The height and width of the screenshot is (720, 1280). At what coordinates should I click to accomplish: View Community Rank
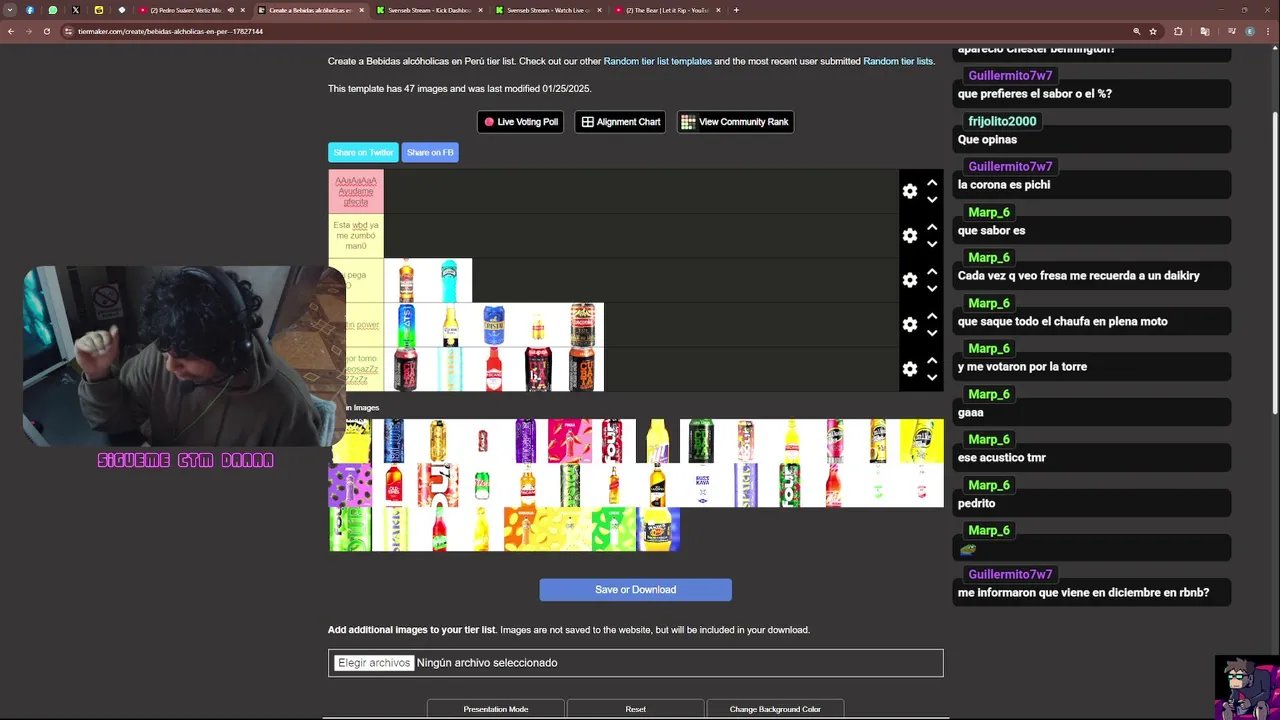tap(735, 122)
